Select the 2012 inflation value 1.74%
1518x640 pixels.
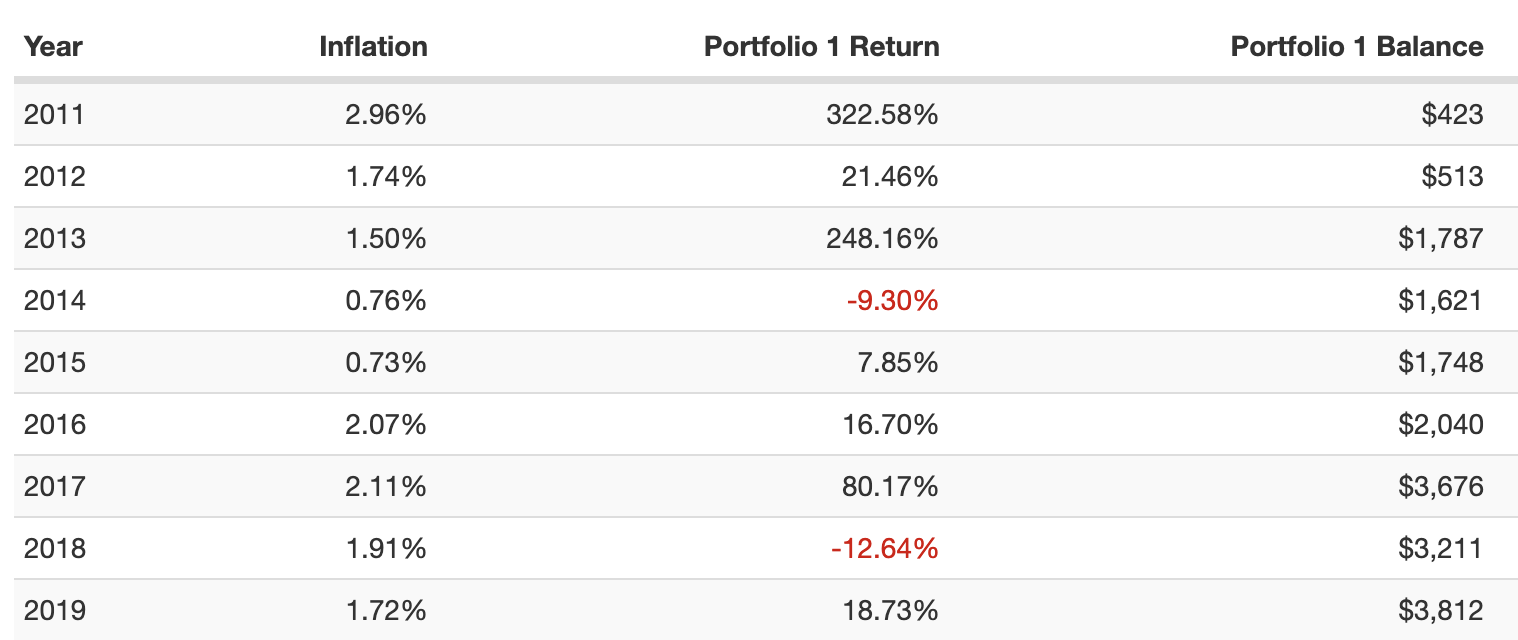[385, 177]
